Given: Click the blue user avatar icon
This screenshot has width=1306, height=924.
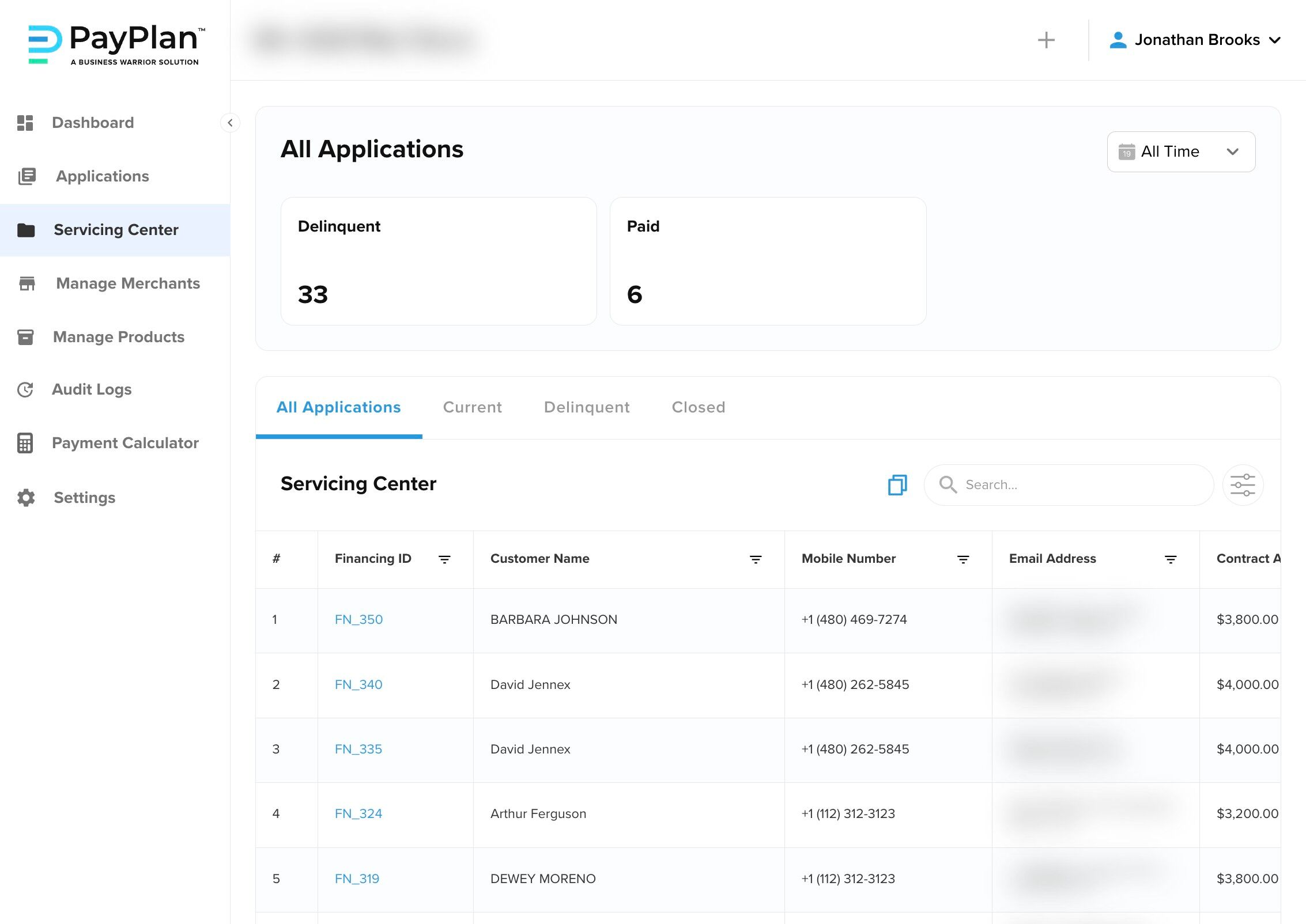Looking at the screenshot, I should pos(1118,40).
